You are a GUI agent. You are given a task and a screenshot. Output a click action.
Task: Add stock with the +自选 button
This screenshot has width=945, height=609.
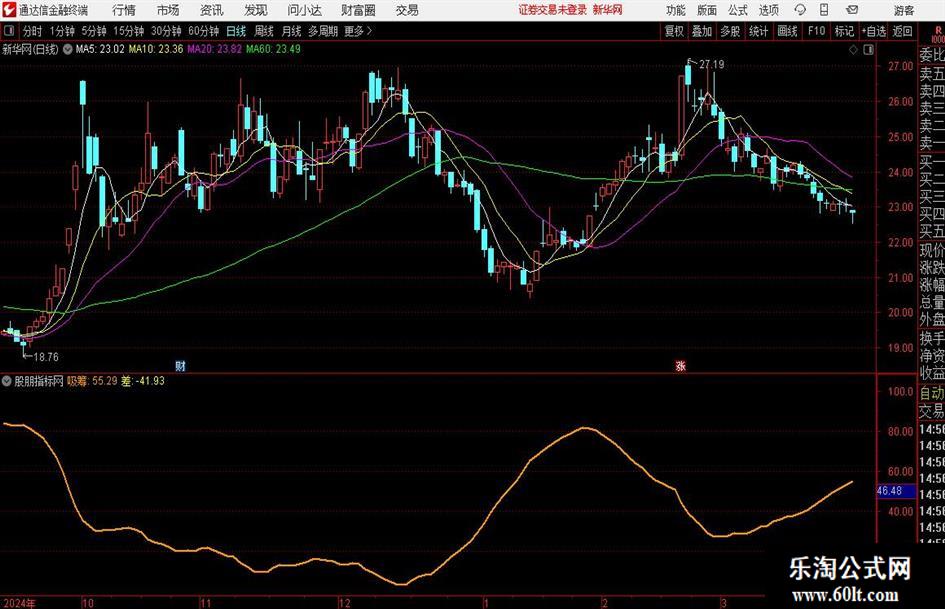(x=874, y=31)
